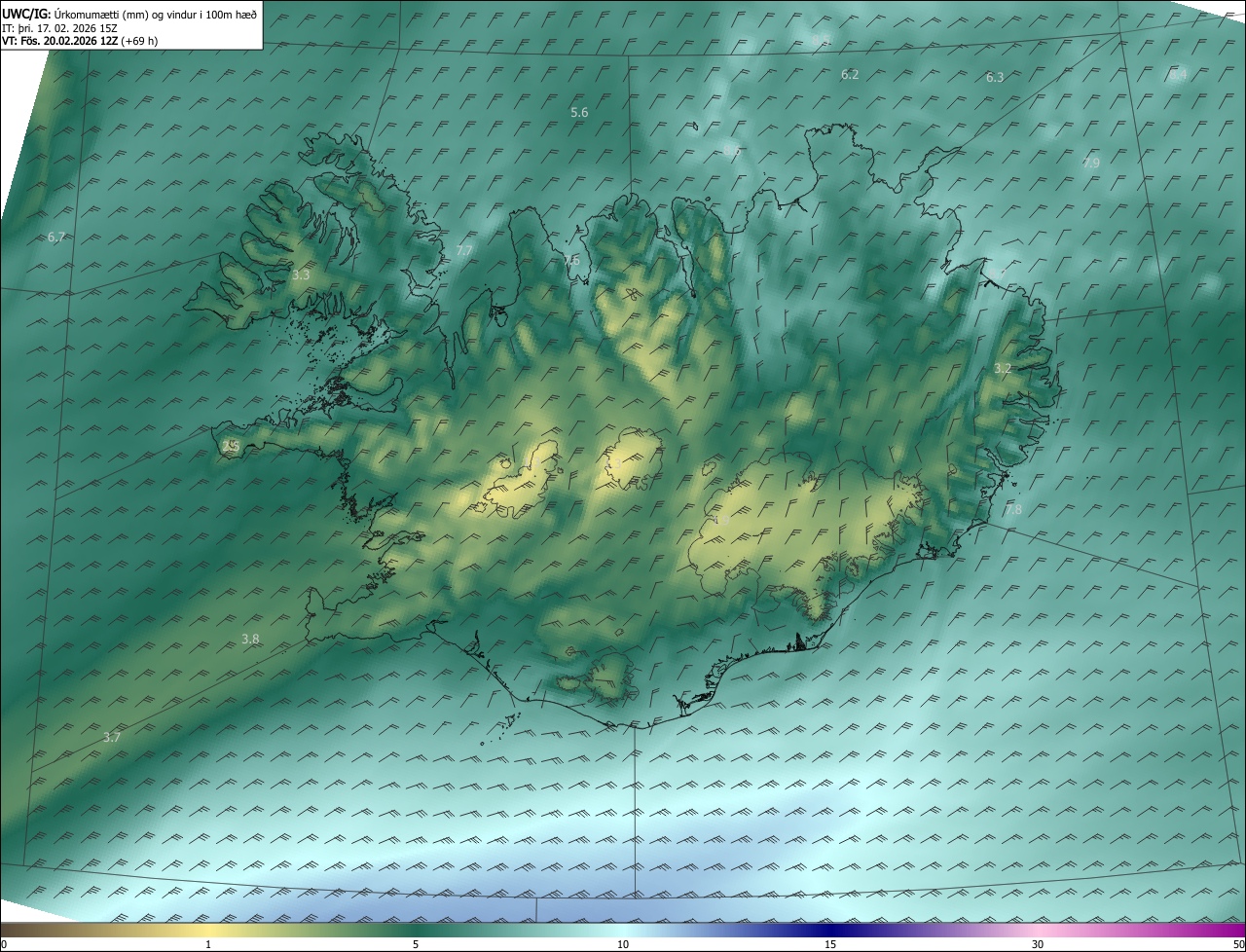Click the 7.7 value label on the map
Viewport: 1246px width, 952px height.
click(x=464, y=251)
